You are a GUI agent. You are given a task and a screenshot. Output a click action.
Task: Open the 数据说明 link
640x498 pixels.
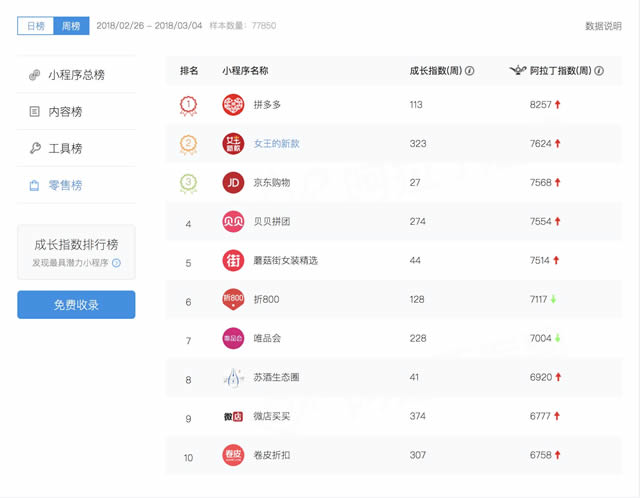point(603,26)
